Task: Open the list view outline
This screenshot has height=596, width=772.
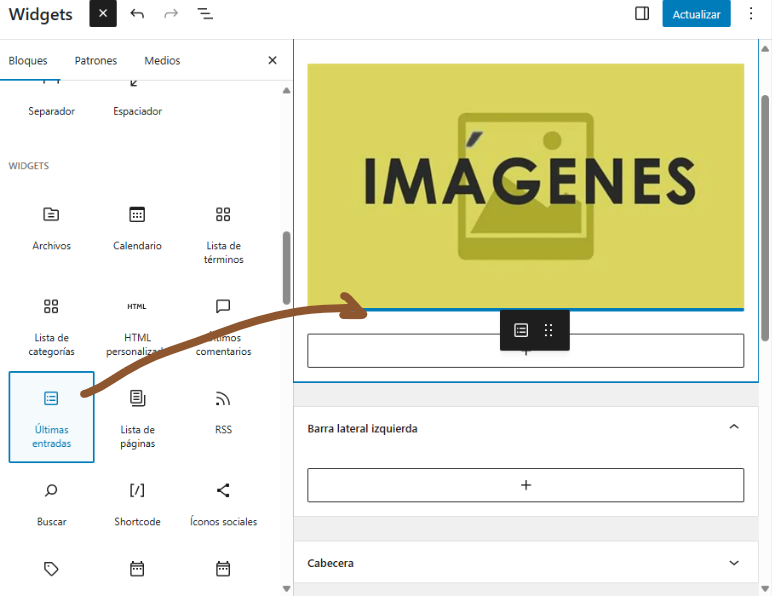Action: (x=204, y=14)
